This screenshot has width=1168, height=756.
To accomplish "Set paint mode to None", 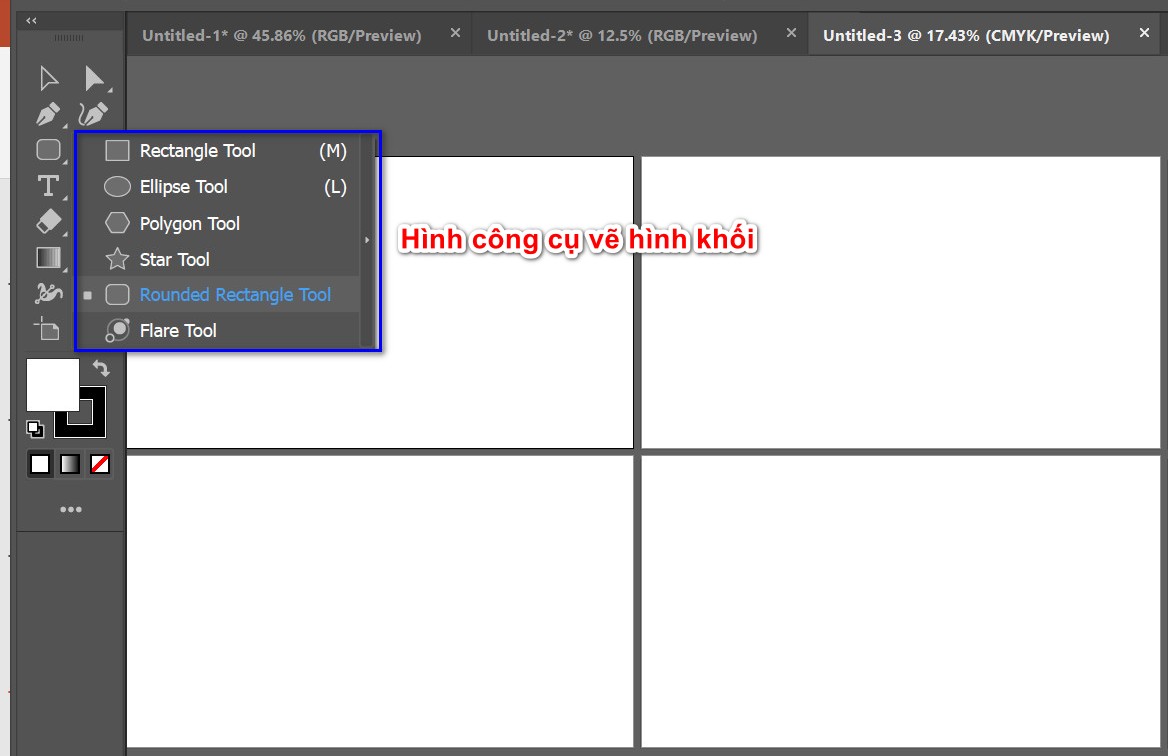I will (100, 464).
